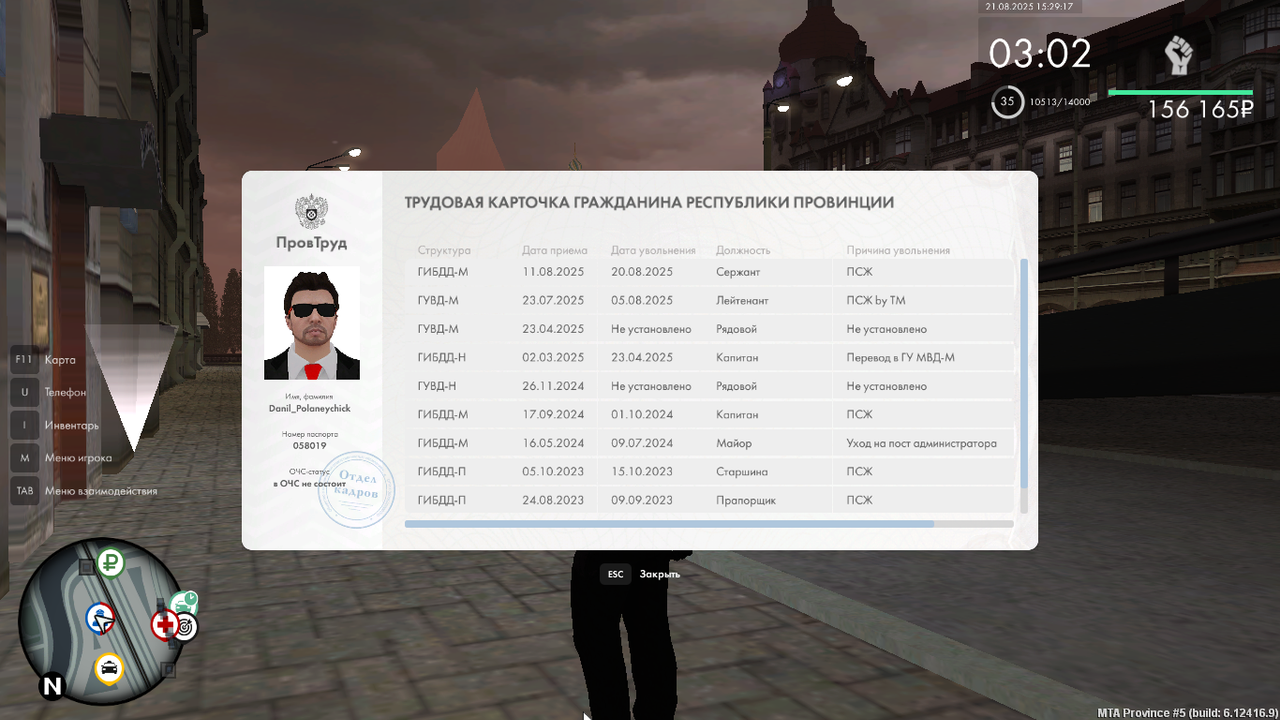
Task: Open the Меню взаимодействия entry
Action: 101,491
